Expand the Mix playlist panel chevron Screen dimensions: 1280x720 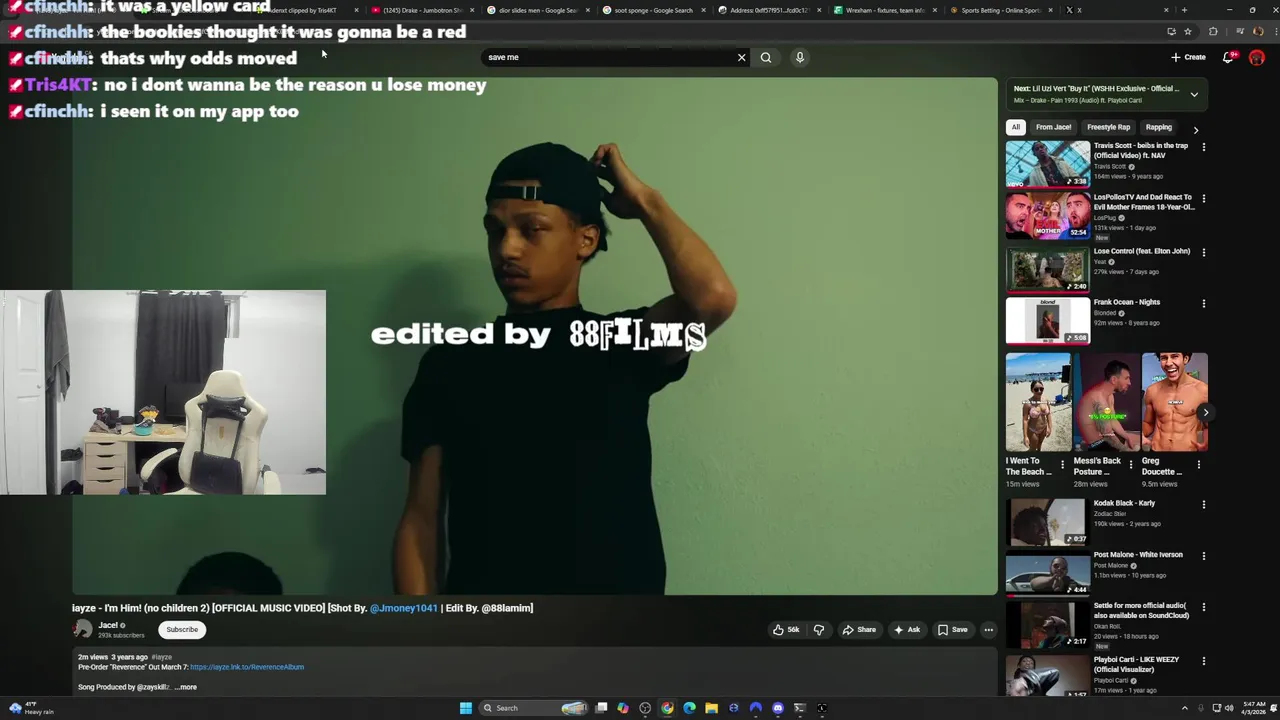coord(1194,94)
